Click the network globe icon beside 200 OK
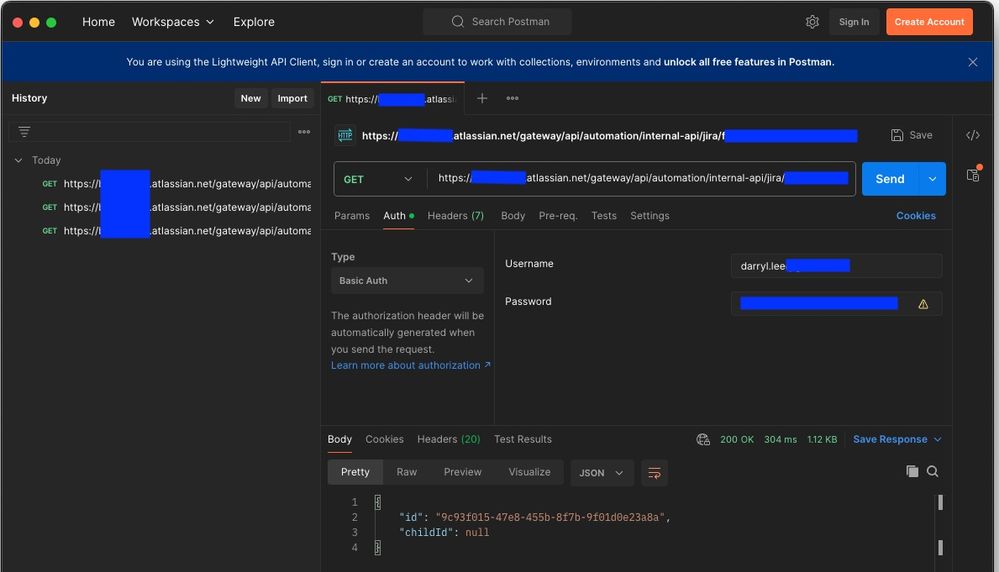 703,440
